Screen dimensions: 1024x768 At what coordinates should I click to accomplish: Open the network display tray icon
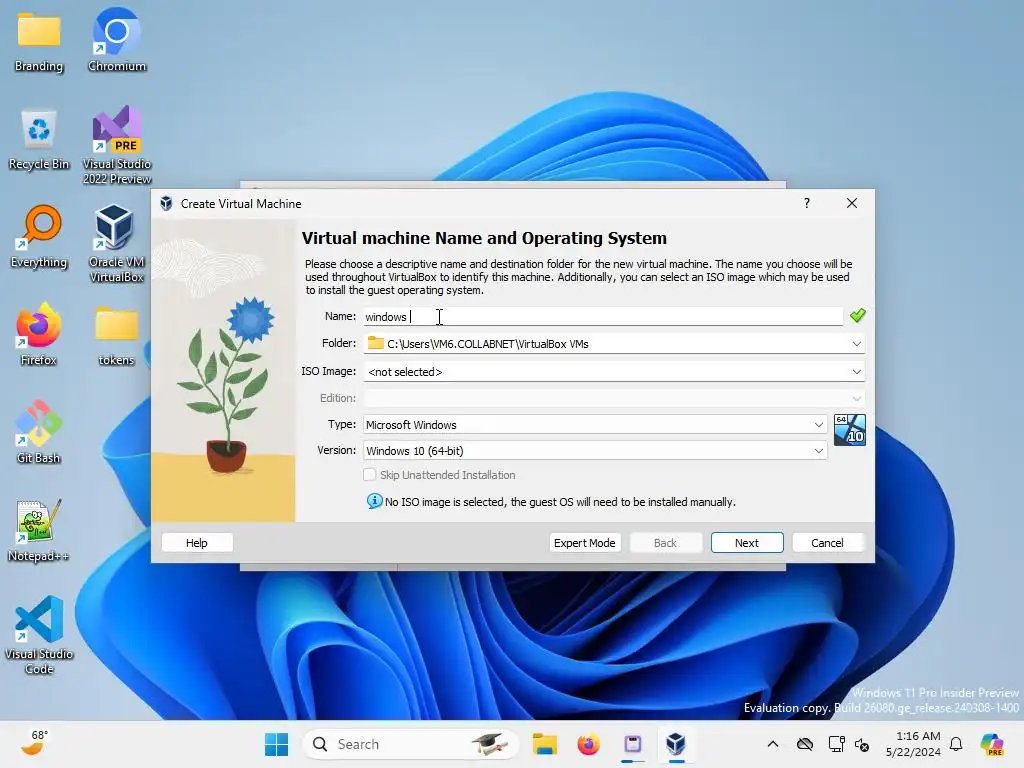click(x=837, y=744)
